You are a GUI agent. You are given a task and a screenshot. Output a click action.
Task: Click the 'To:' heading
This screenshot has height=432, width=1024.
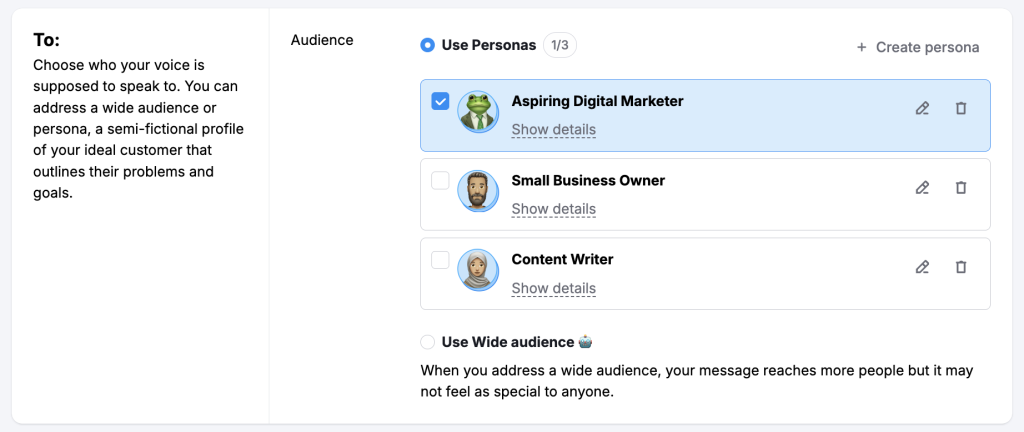coord(46,40)
